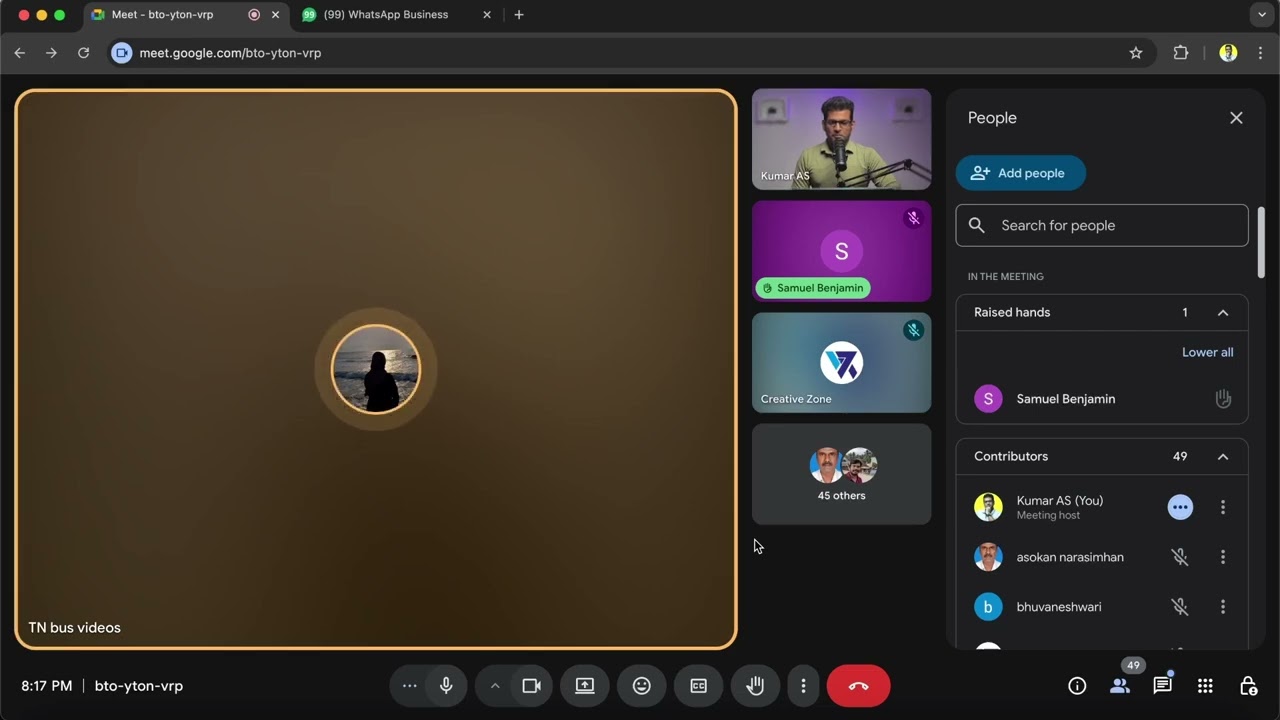
Task: Open more actions for asokan narasimhan
Action: [x=1223, y=557]
